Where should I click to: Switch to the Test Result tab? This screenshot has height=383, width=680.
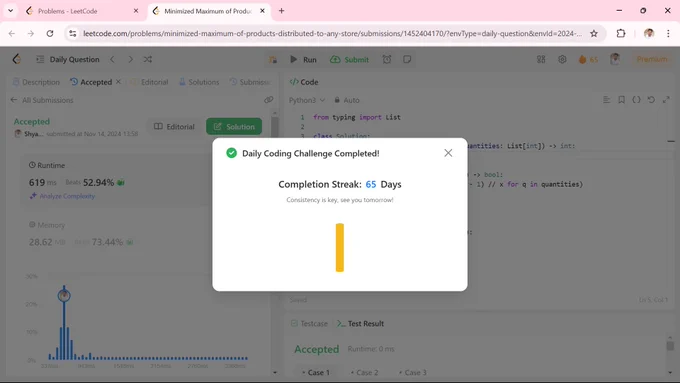(360, 324)
